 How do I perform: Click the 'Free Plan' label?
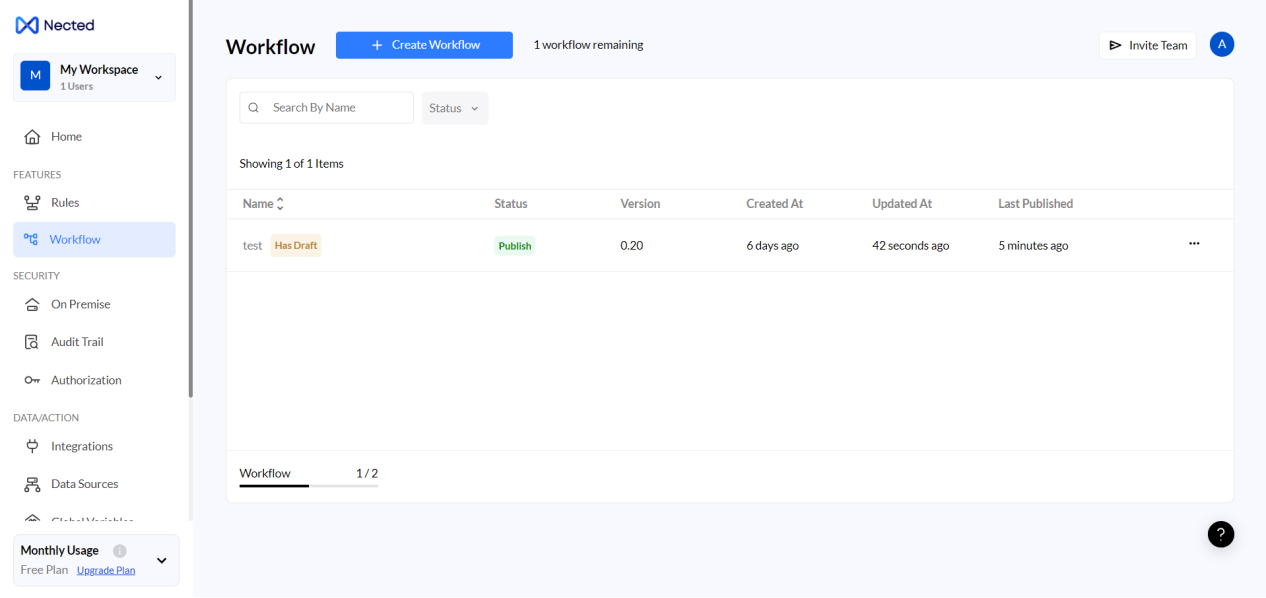click(x=45, y=570)
